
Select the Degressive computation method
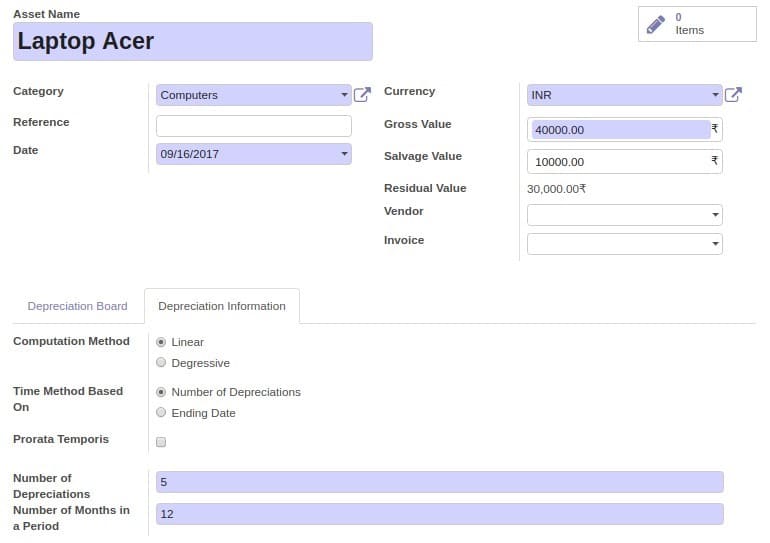tap(161, 363)
